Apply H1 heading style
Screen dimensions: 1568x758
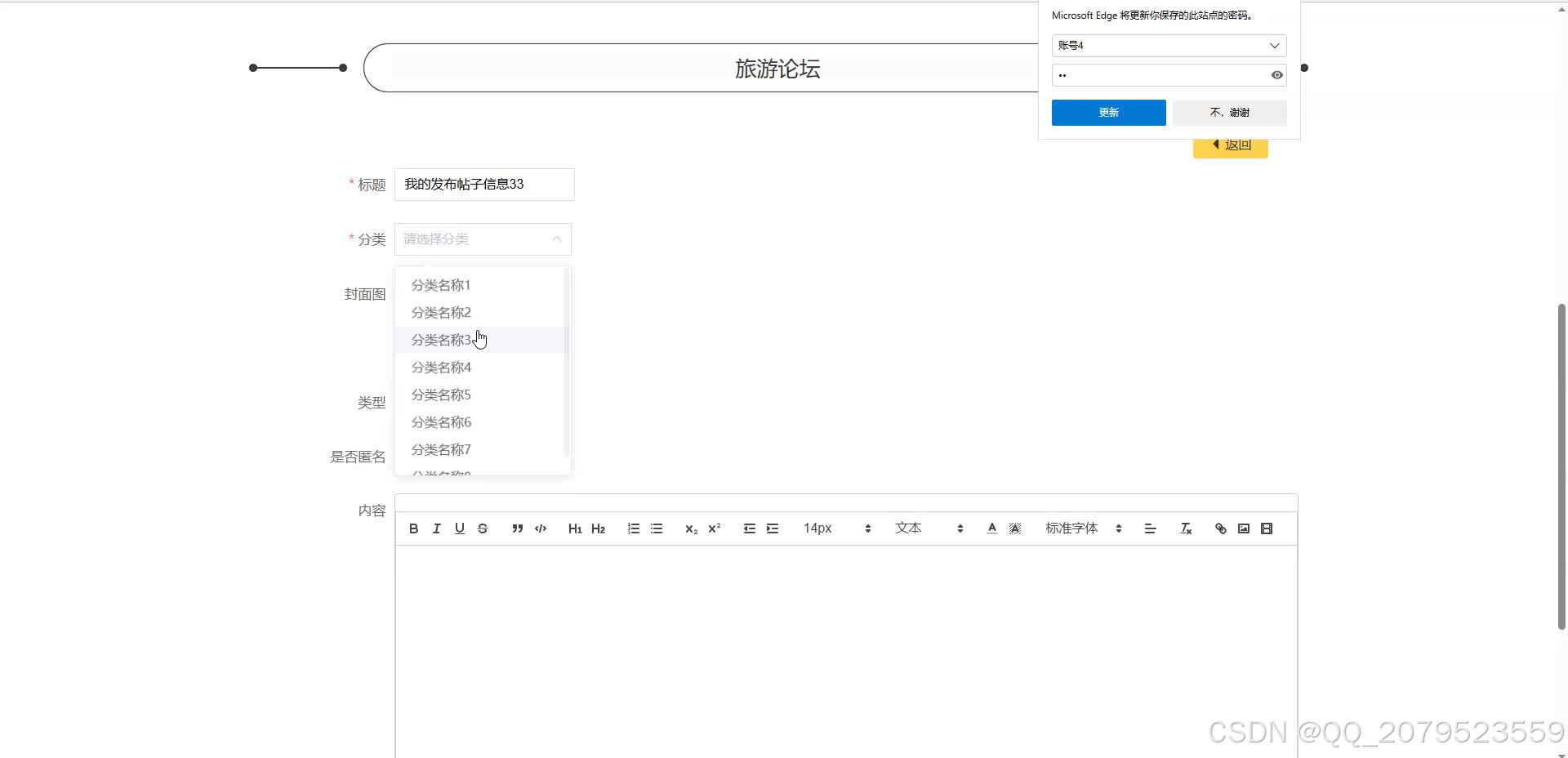[x=575, y=528]
